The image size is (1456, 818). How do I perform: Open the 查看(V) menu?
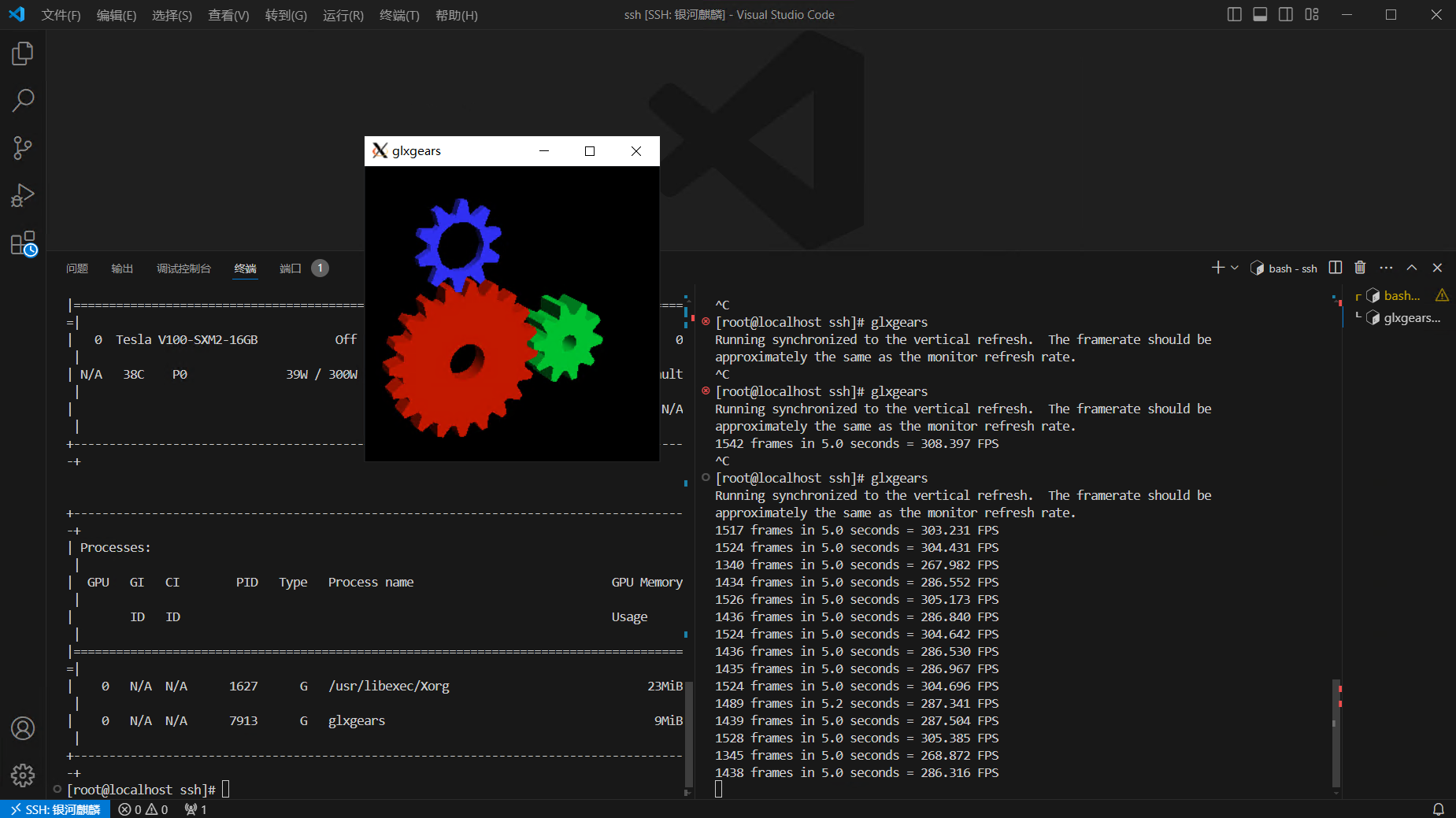228,16
